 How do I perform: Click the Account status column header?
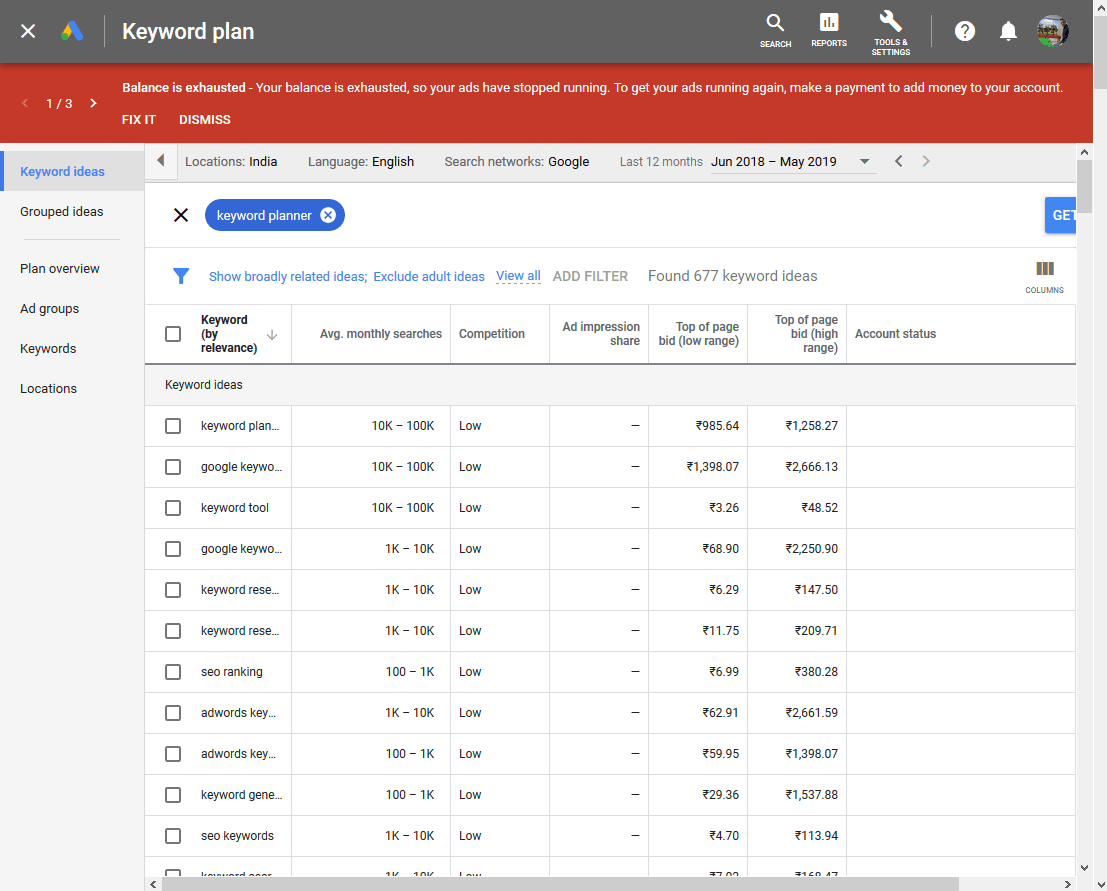click(895, 334)
